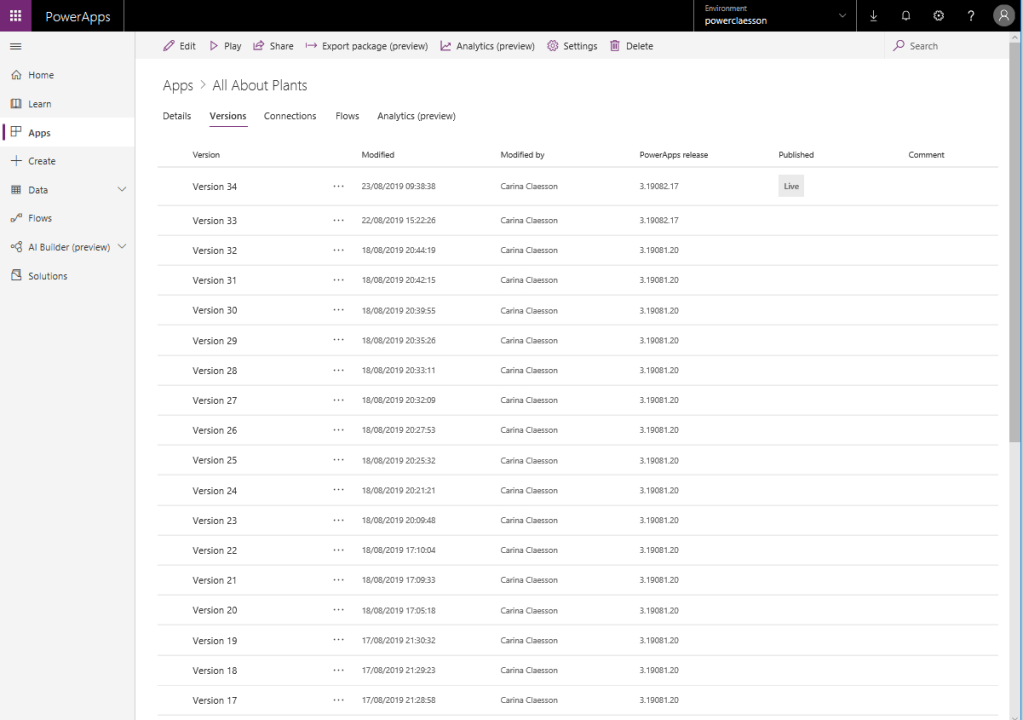Screen dimensions: 1023x720
Task: Open Analytics (preview) from the toolbar
Action: click(487, 46)
